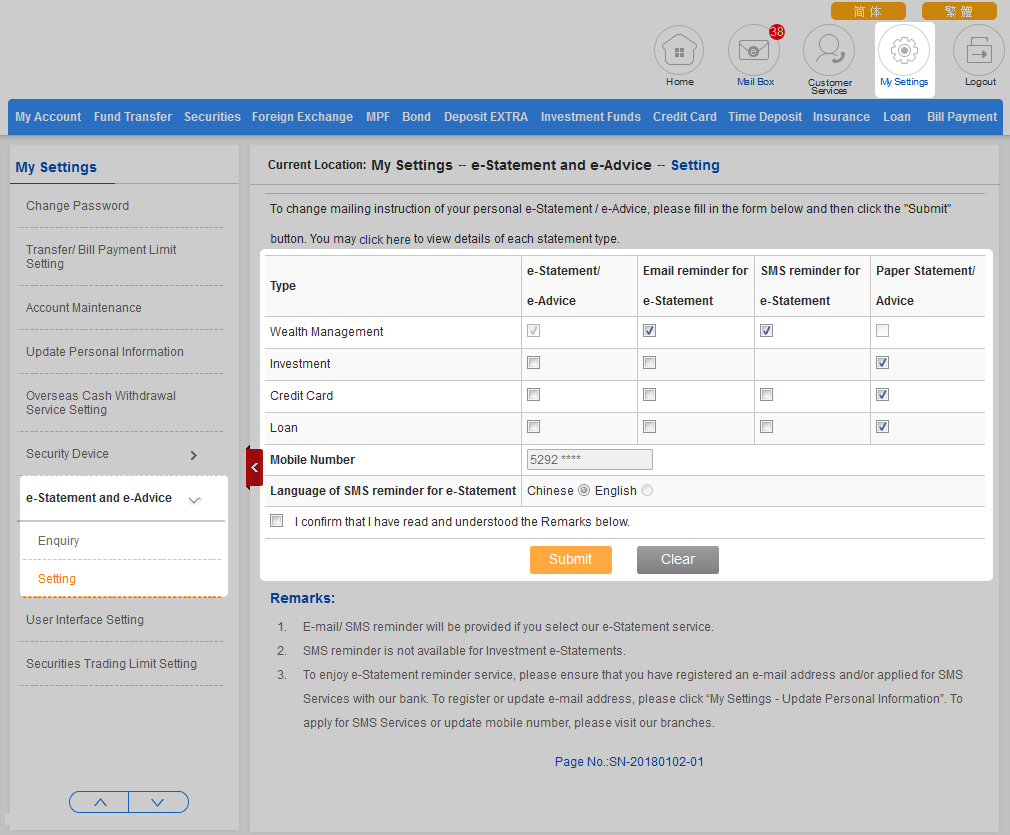The width and height of the screenshot is (1010, 835).
Task: Go to Home icon
Action: click(679, 50)
